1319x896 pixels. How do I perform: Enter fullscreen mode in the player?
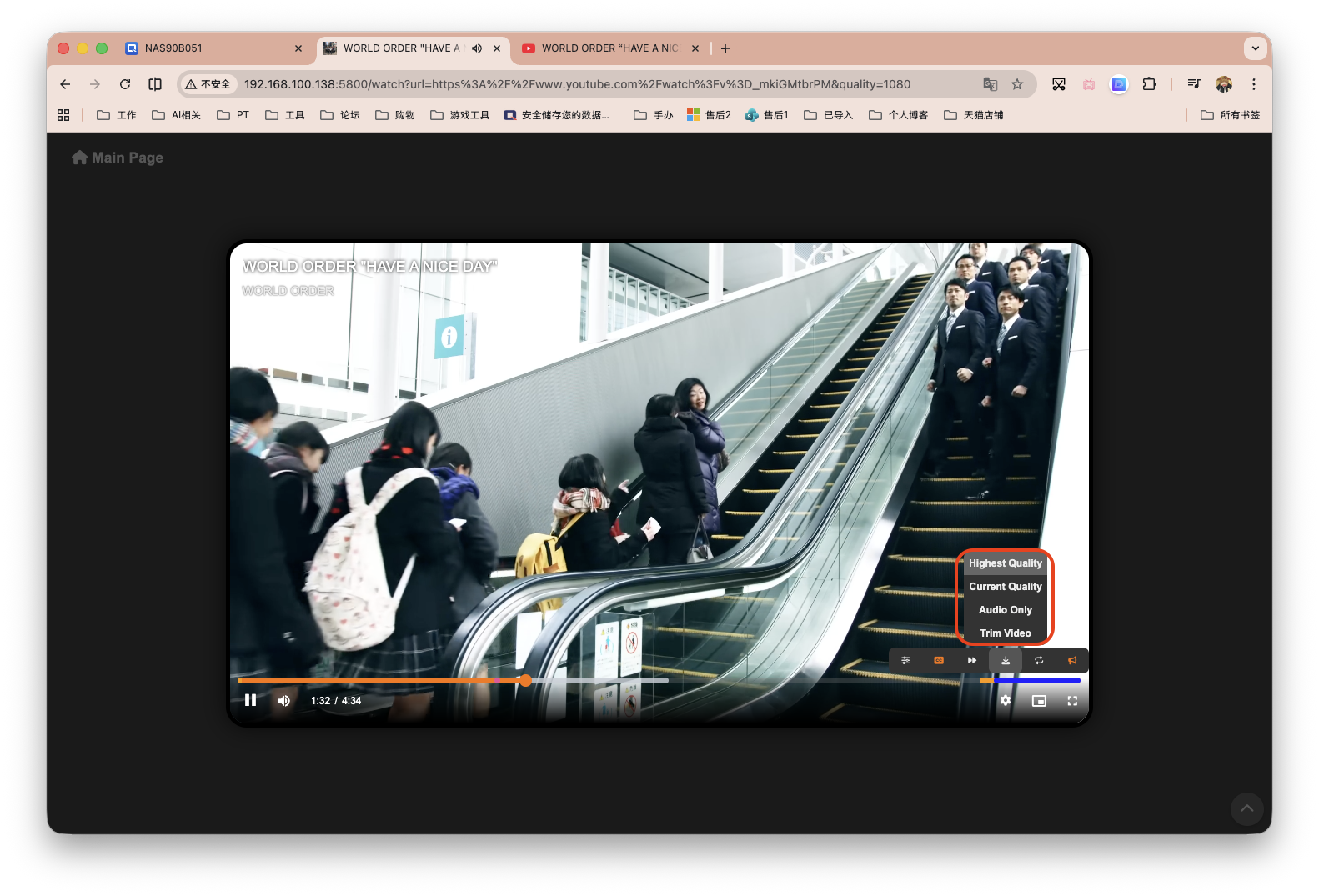pyautogui.click(x=1072, y=701)
